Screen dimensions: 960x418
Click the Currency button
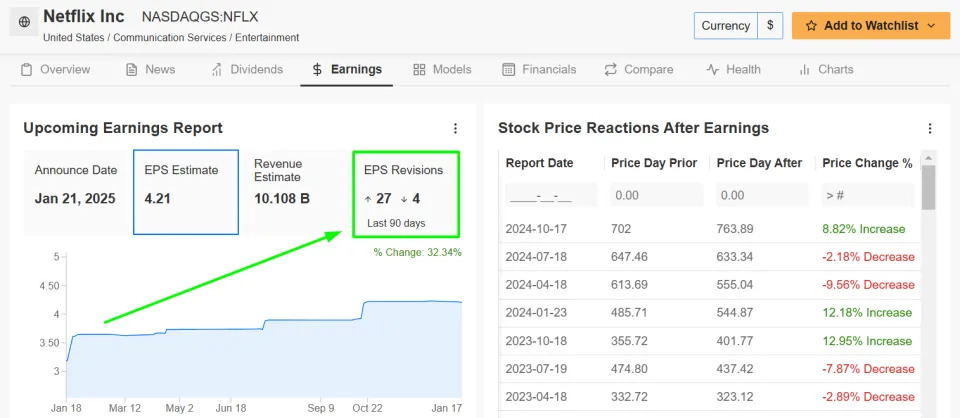(x=726, y=26)
